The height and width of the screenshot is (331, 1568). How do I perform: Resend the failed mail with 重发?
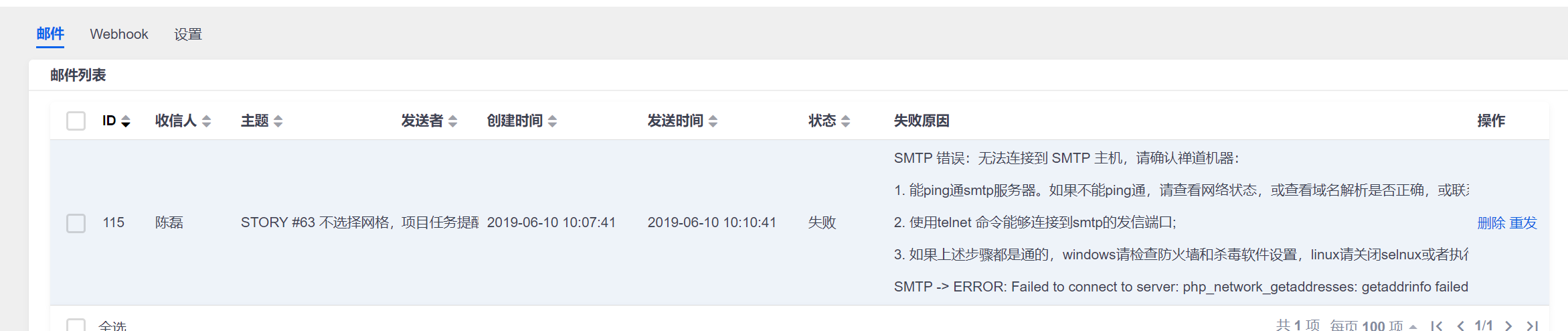[x=1523, y=223]
